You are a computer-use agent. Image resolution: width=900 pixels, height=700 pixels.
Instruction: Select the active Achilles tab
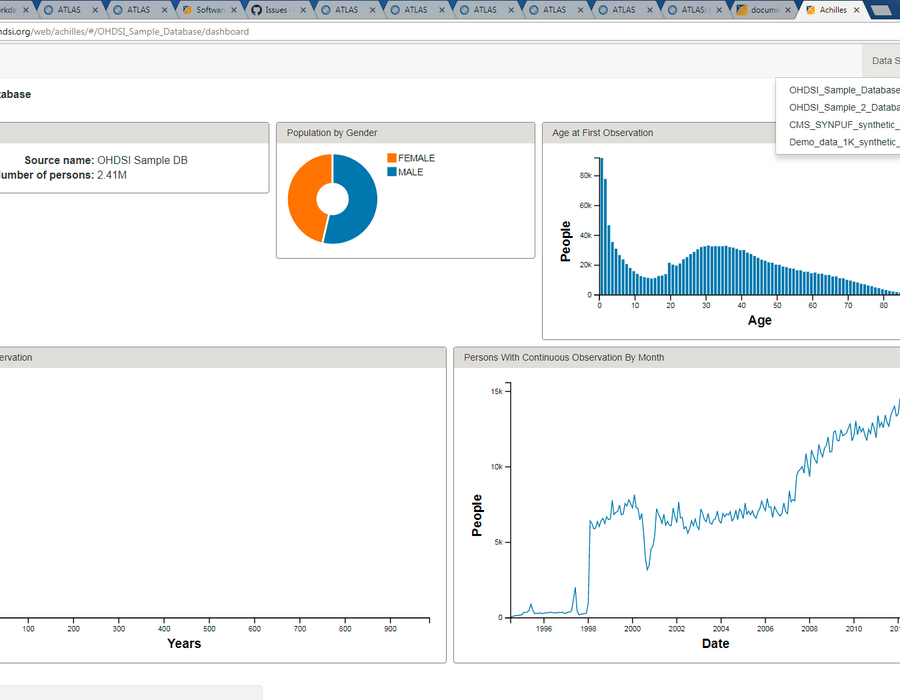tap(833, 10)
